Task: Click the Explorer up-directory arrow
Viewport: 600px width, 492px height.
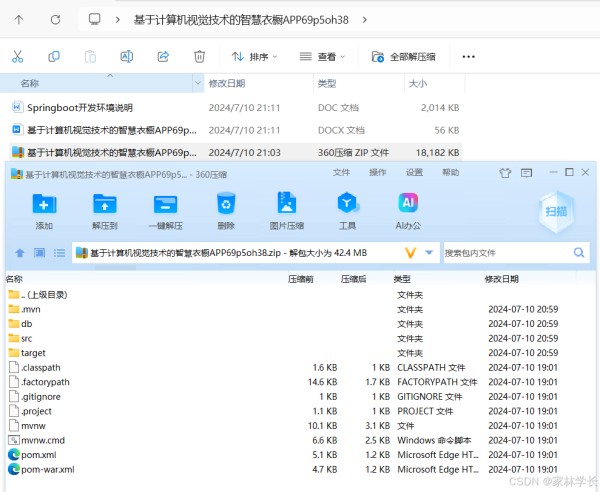Action: pos(19,20)
